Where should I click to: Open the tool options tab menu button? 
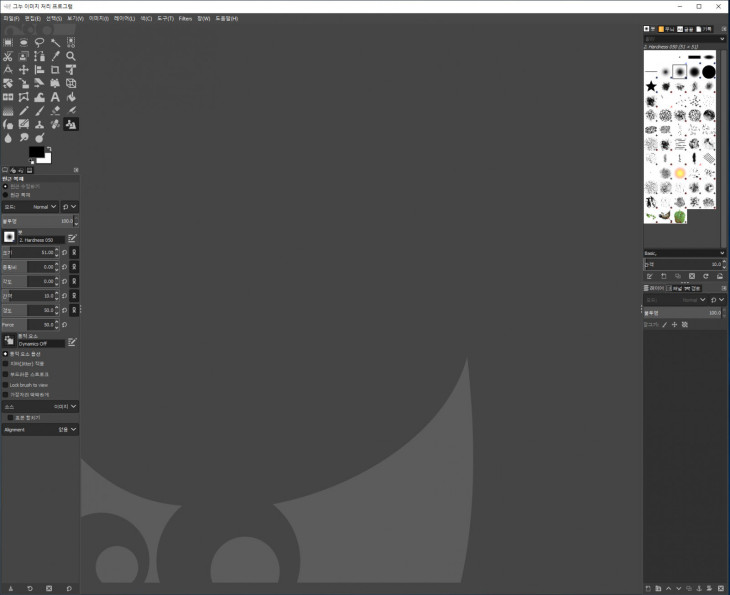click(x=76, y=170)
